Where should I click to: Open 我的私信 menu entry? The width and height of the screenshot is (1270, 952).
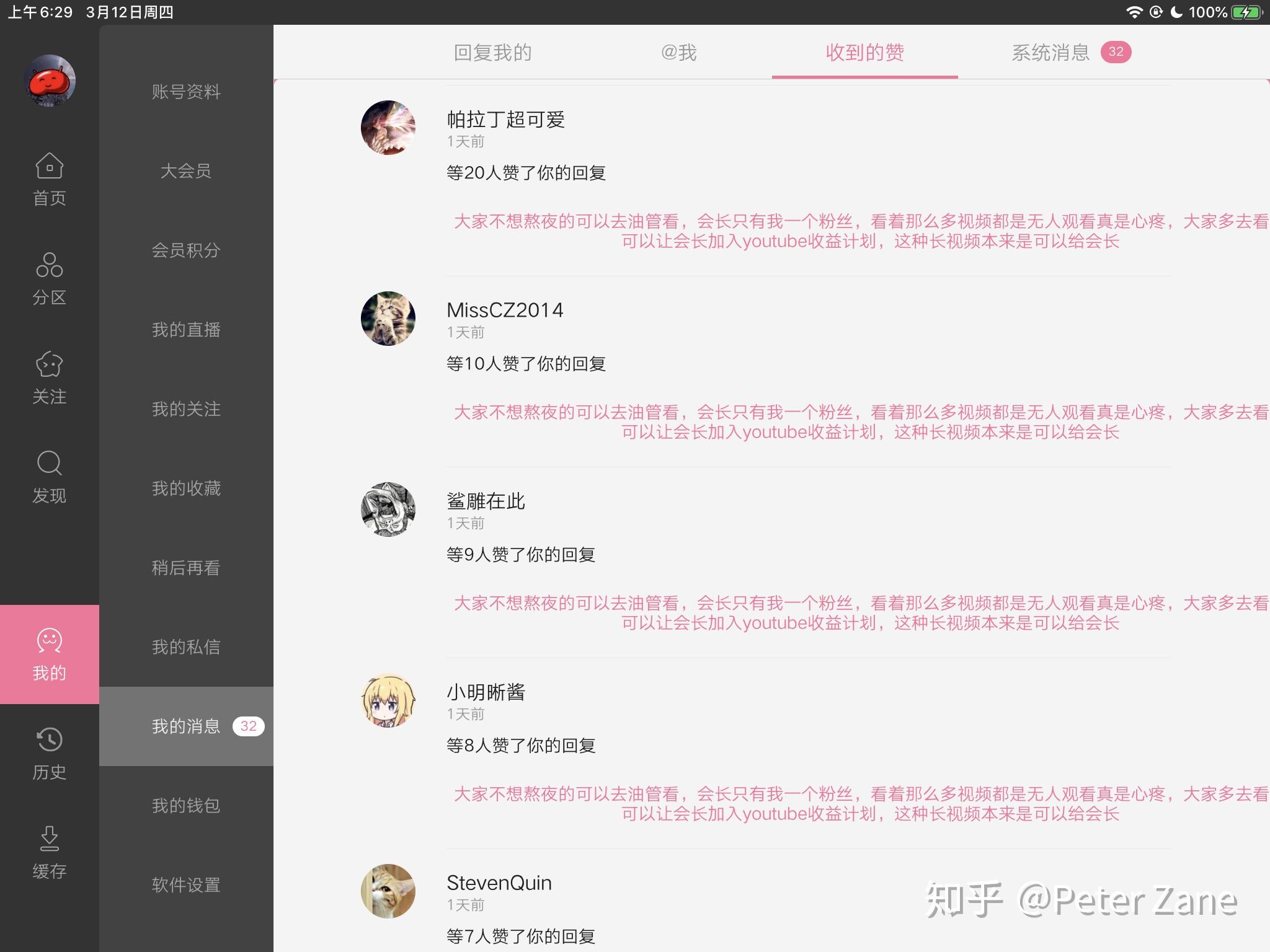186,647
